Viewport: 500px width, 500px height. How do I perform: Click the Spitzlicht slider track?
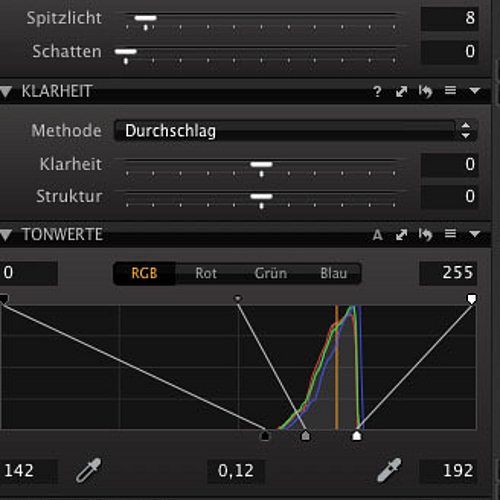point(262,17)
